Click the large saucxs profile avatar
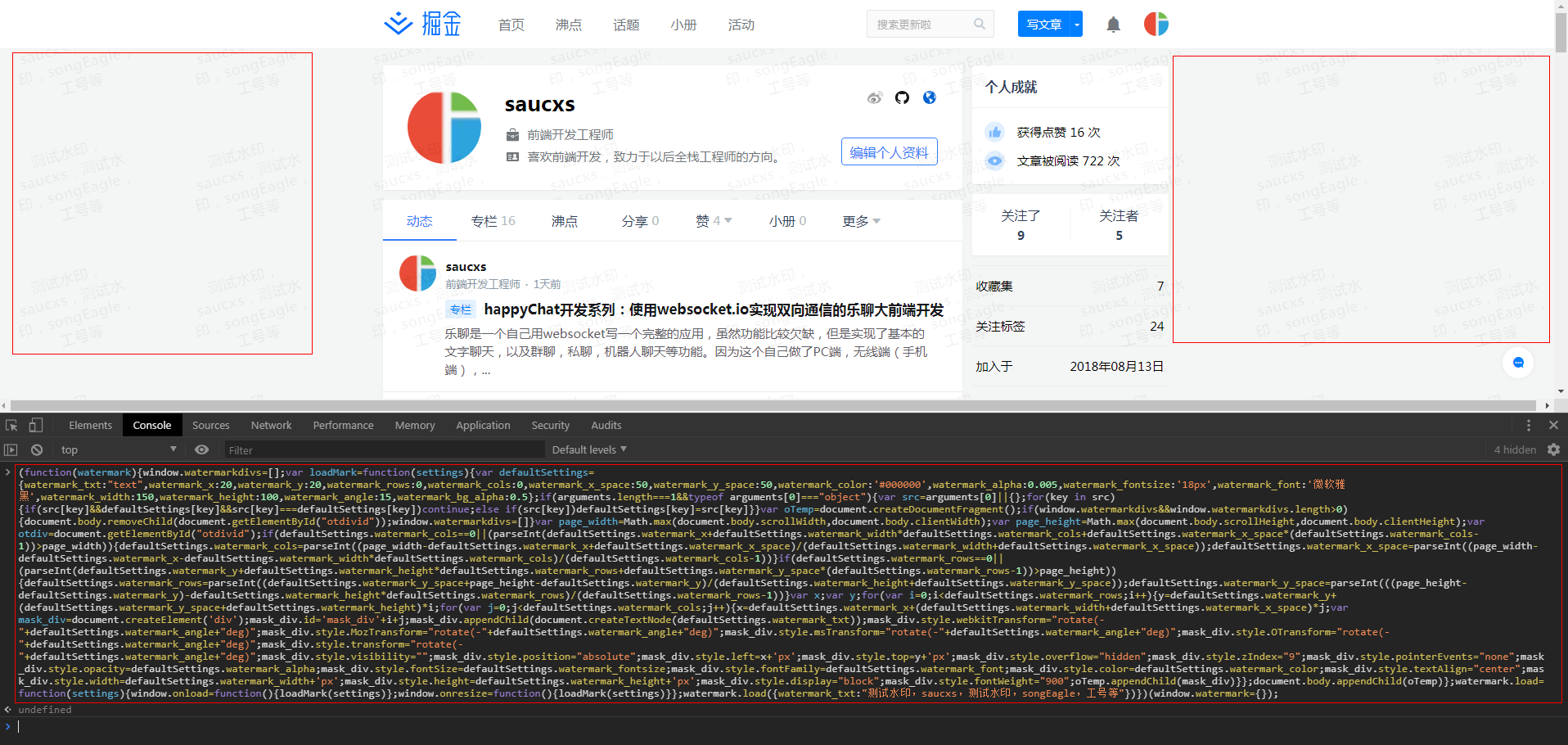The width and height of the screenshot is (1568, 745). (x=444, y=128)
